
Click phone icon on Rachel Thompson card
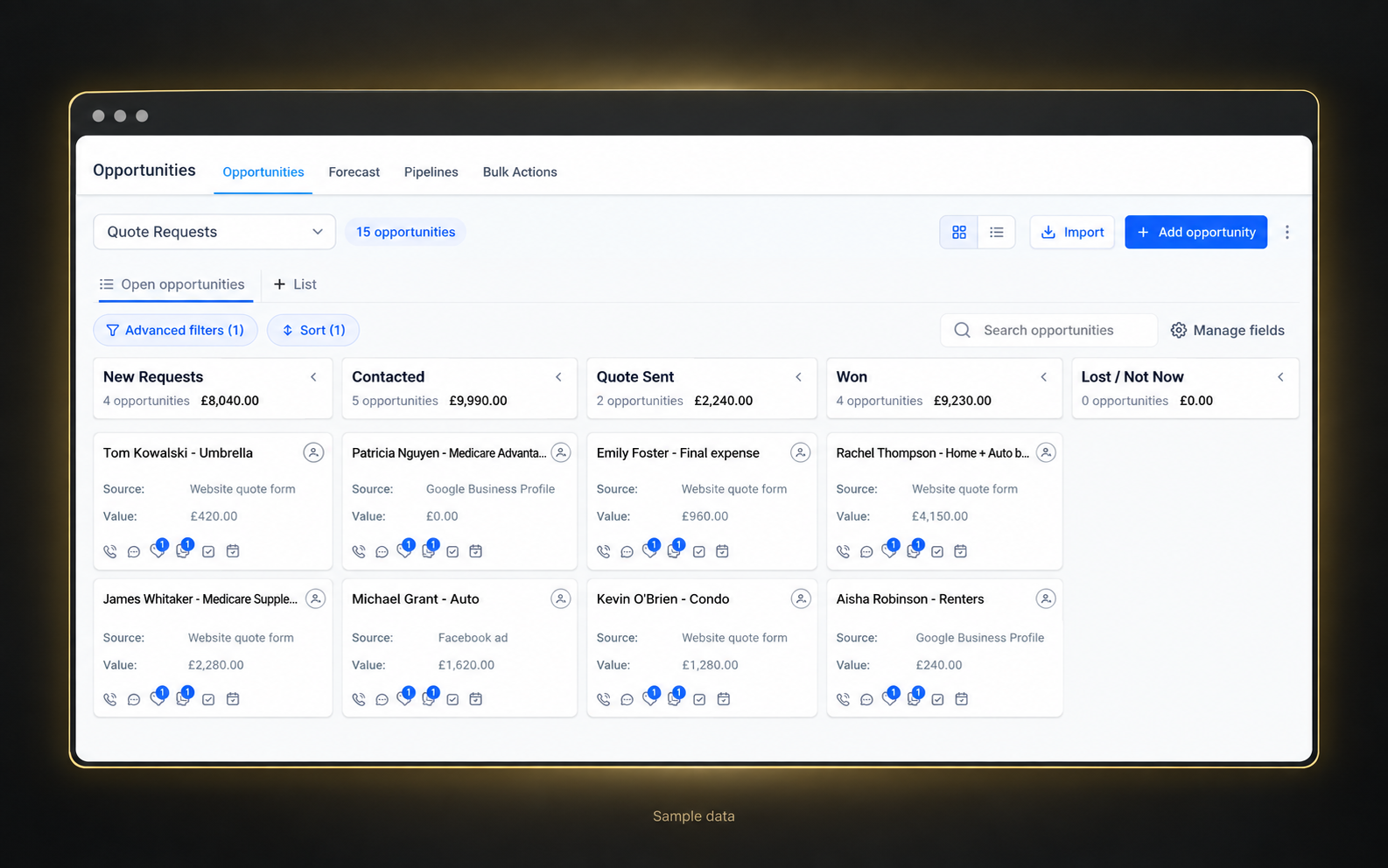[x=843, y=552]
